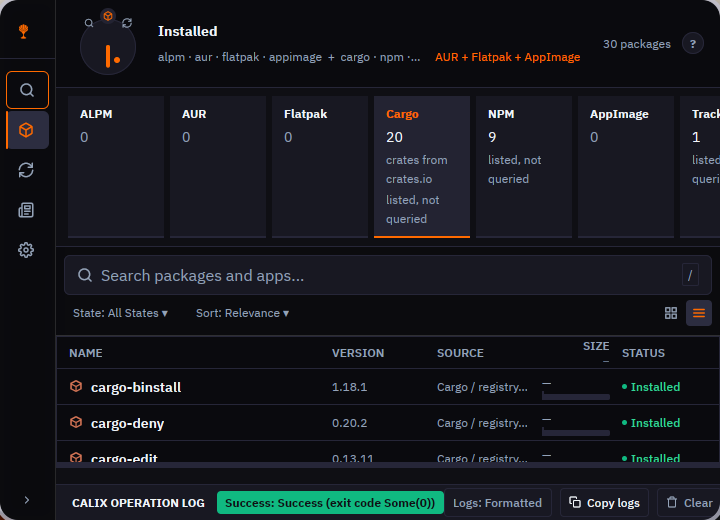Image resolution: width=720 pixels, height=520 pixels.
Task: Open the Updates refresh icon in the sidebar
Action: [26, 170]
